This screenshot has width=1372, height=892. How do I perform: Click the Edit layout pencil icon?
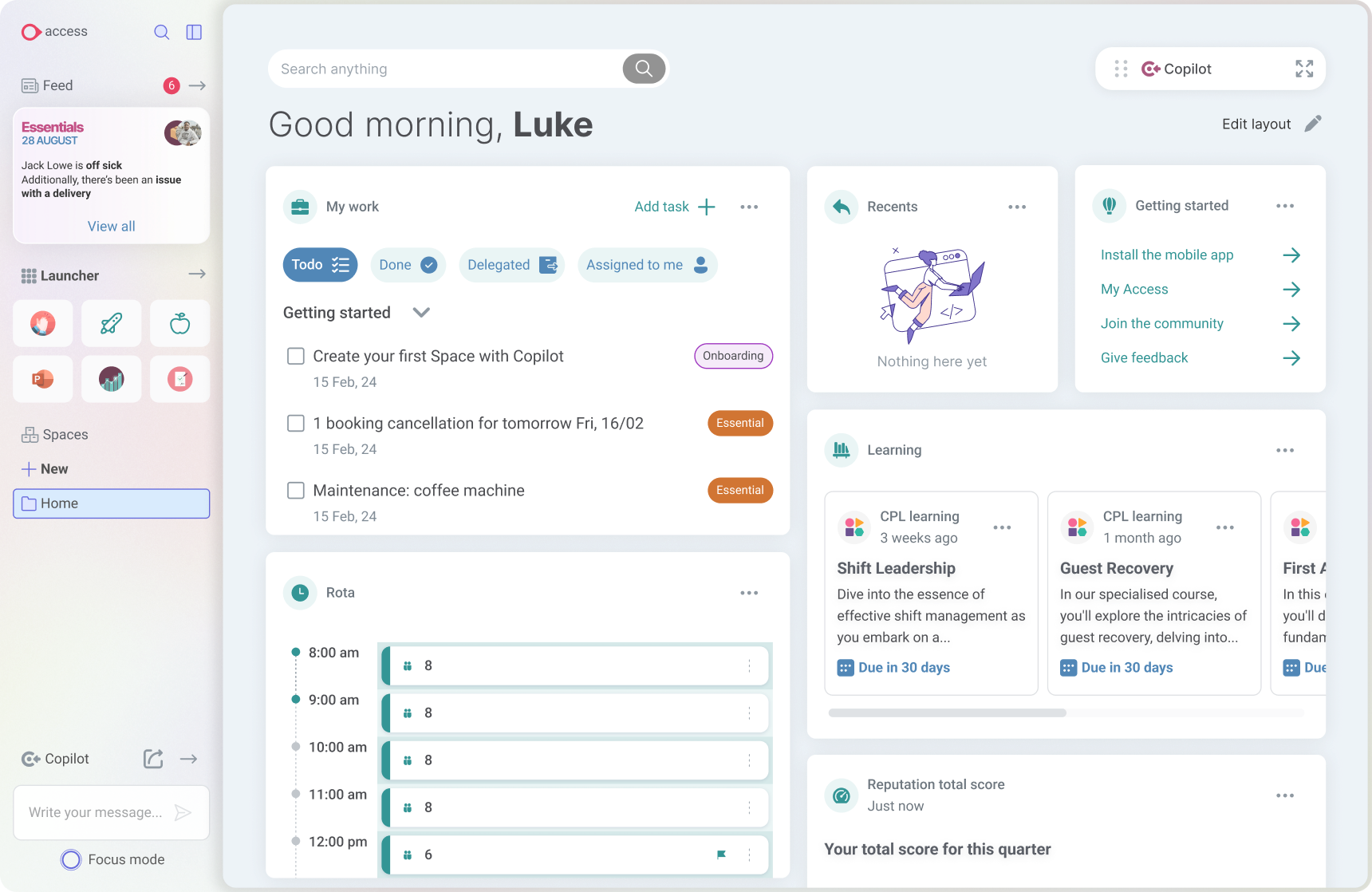1312,124
